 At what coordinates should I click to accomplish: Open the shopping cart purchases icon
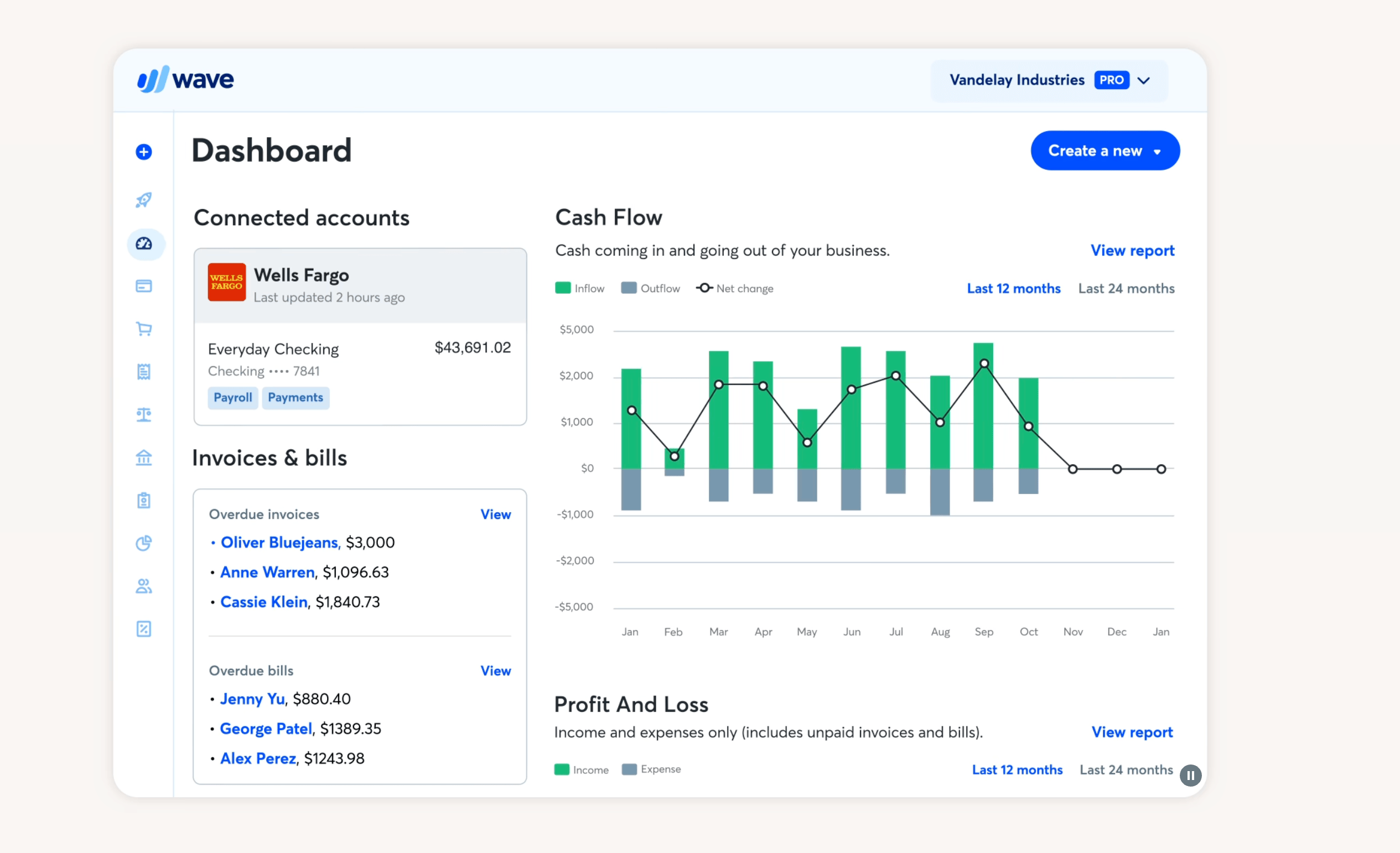point(144,328)
